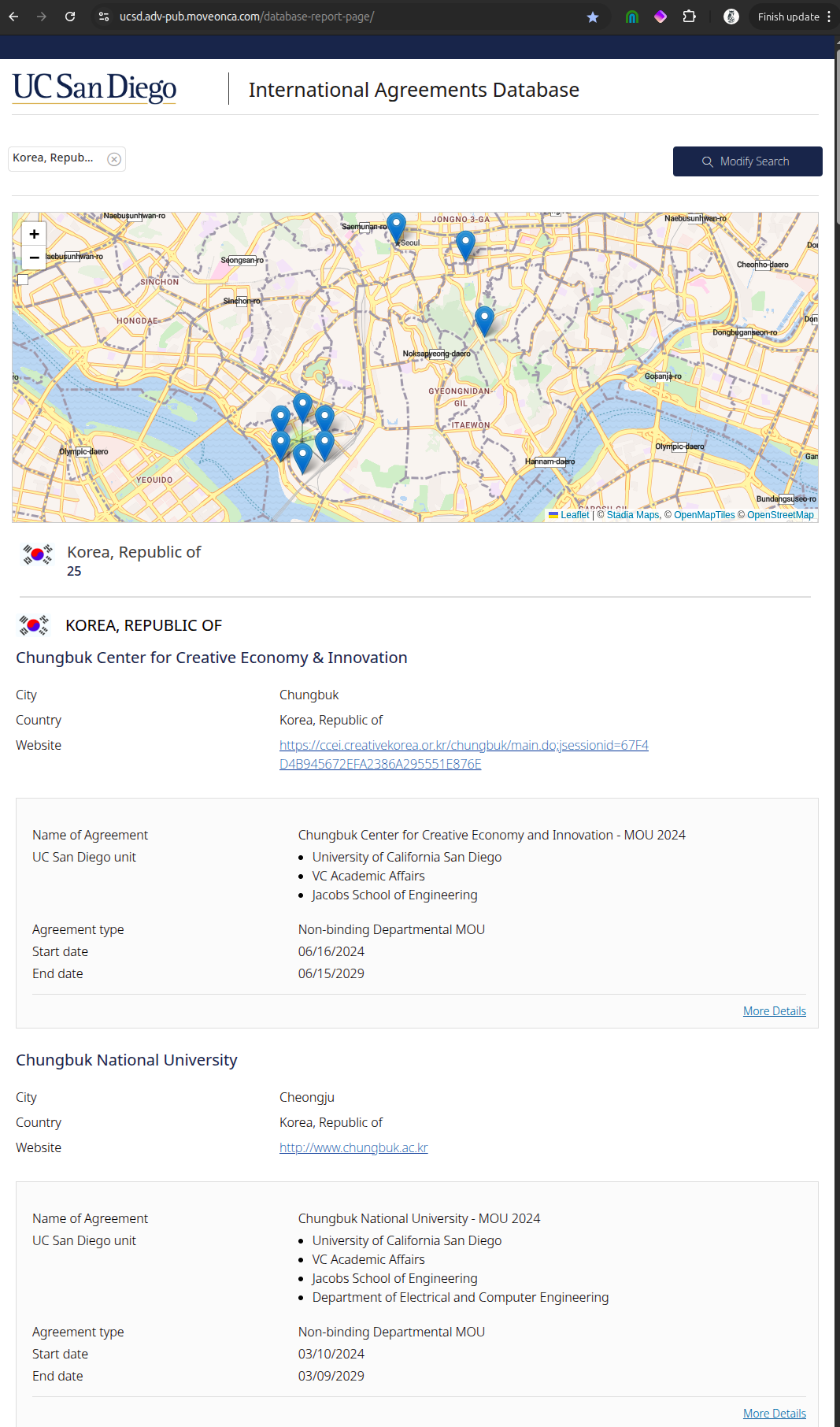Image resolution: width=840 pixels, height=1427 pixels.
Task: Open the browser three-dot menu
Action: click(829, 17)
